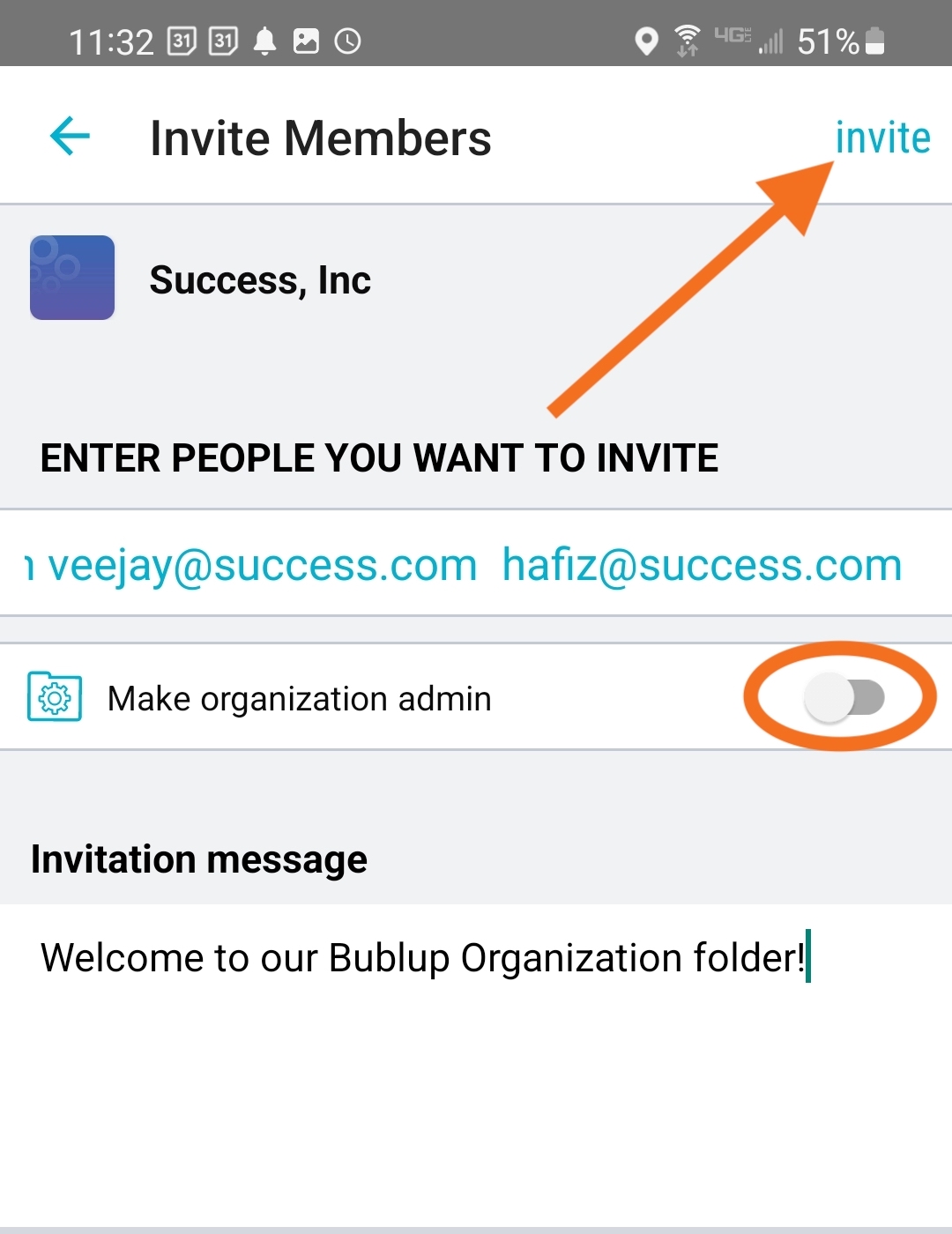
Task: Tap the Invite Members page title
Action: click(321, 138)
